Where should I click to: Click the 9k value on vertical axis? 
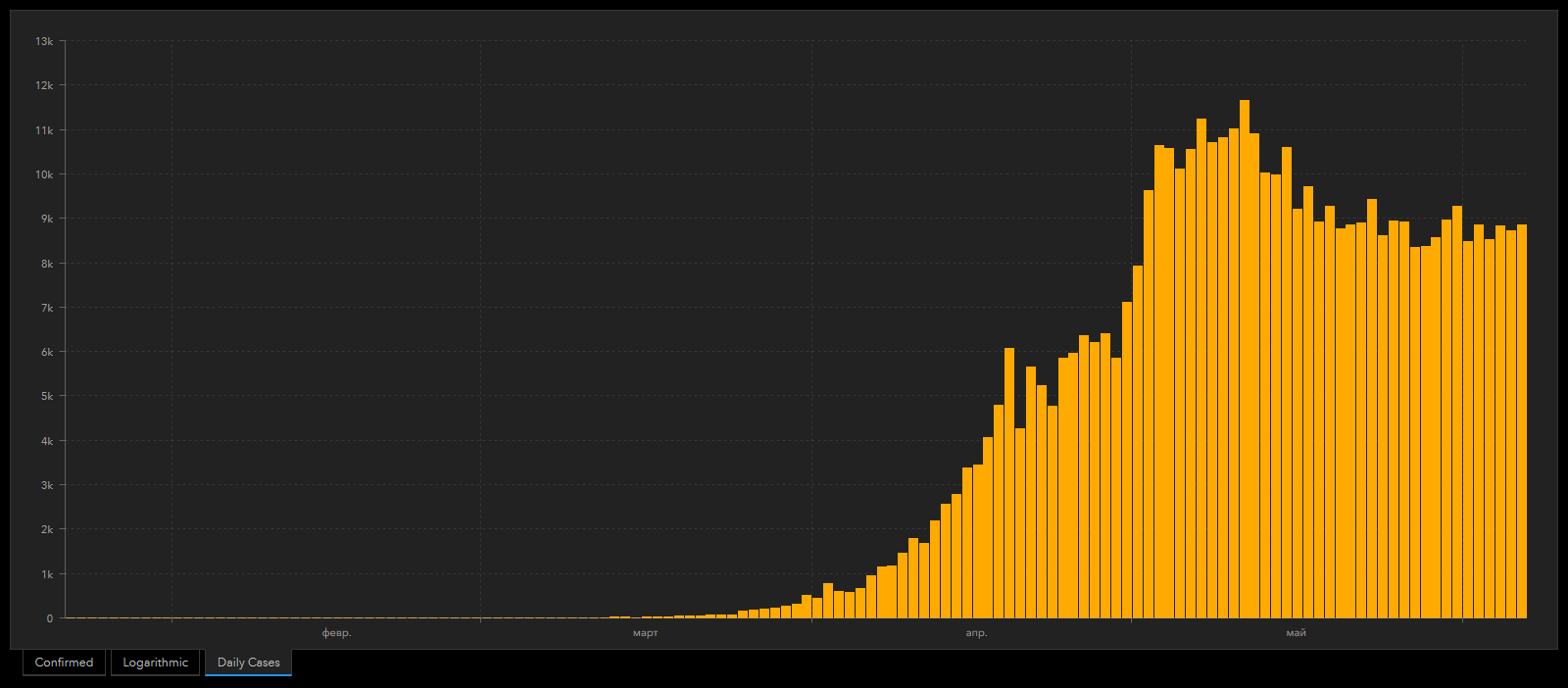coord(46,219)
